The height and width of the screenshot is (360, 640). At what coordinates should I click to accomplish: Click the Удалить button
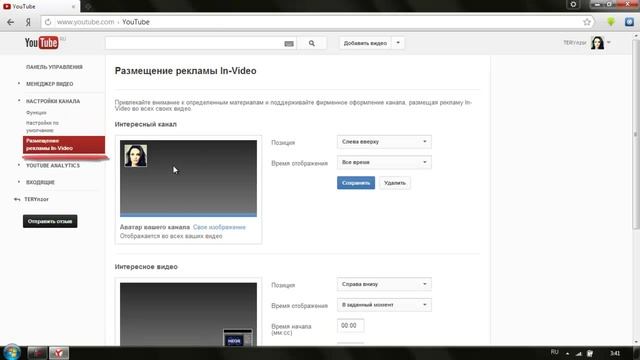pos(395,183)
